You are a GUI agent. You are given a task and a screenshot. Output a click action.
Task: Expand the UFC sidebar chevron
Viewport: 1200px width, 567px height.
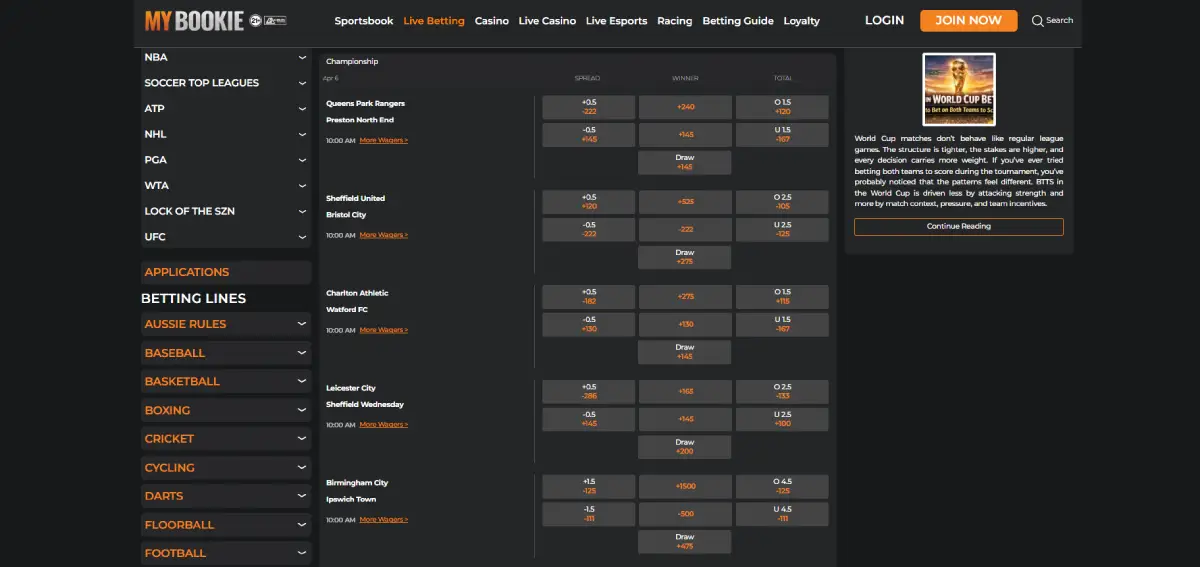pyautogui.click(x=302, y=237)
